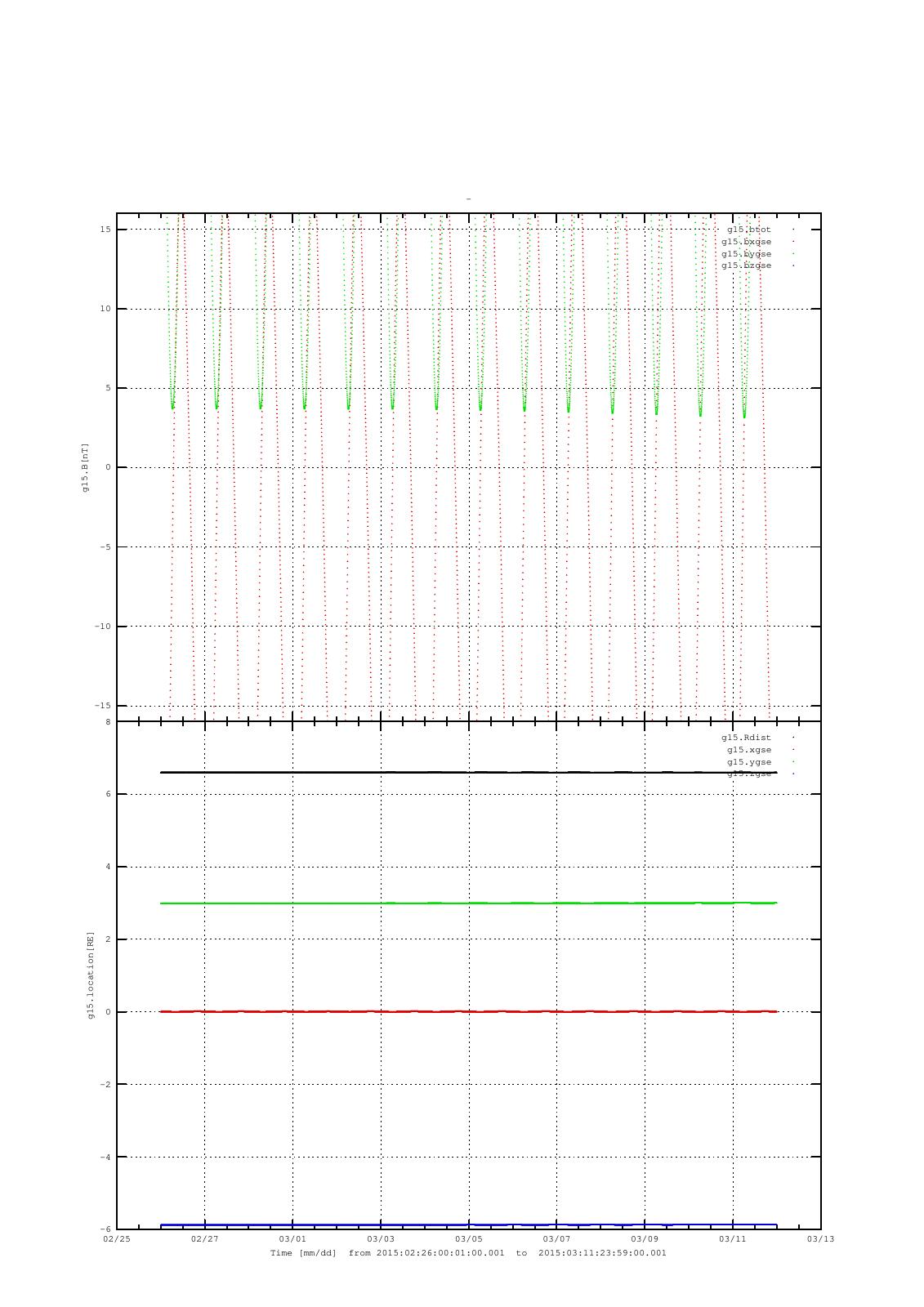Click the 15 tick on g15.B axis

point(105,230)
